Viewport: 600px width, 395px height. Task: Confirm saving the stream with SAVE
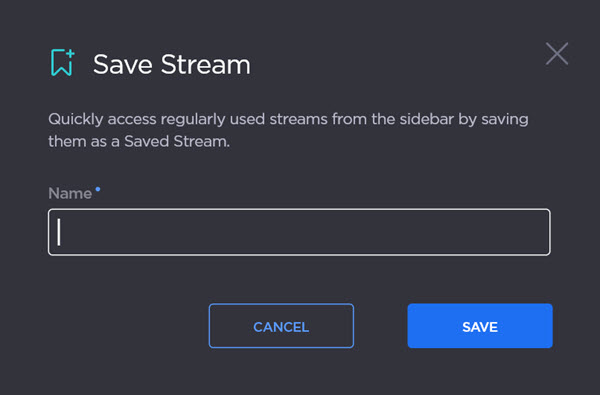[480, 326]
